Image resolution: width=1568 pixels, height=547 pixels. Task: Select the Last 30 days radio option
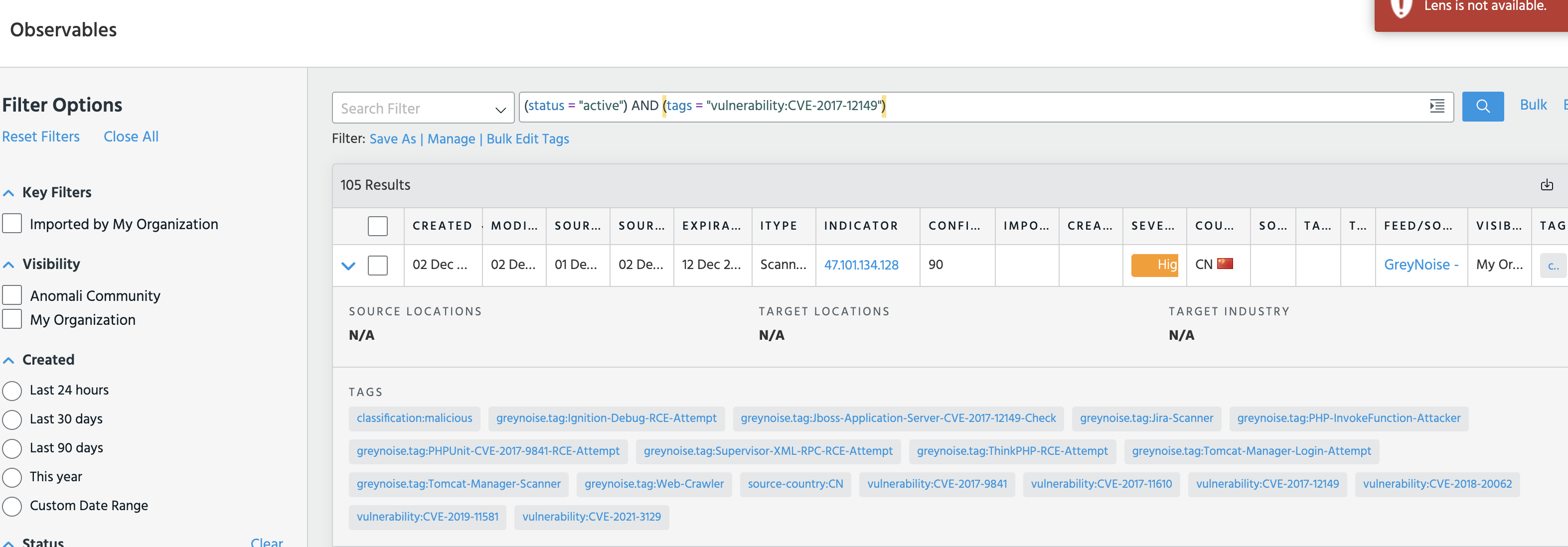(x=12, y=419)
